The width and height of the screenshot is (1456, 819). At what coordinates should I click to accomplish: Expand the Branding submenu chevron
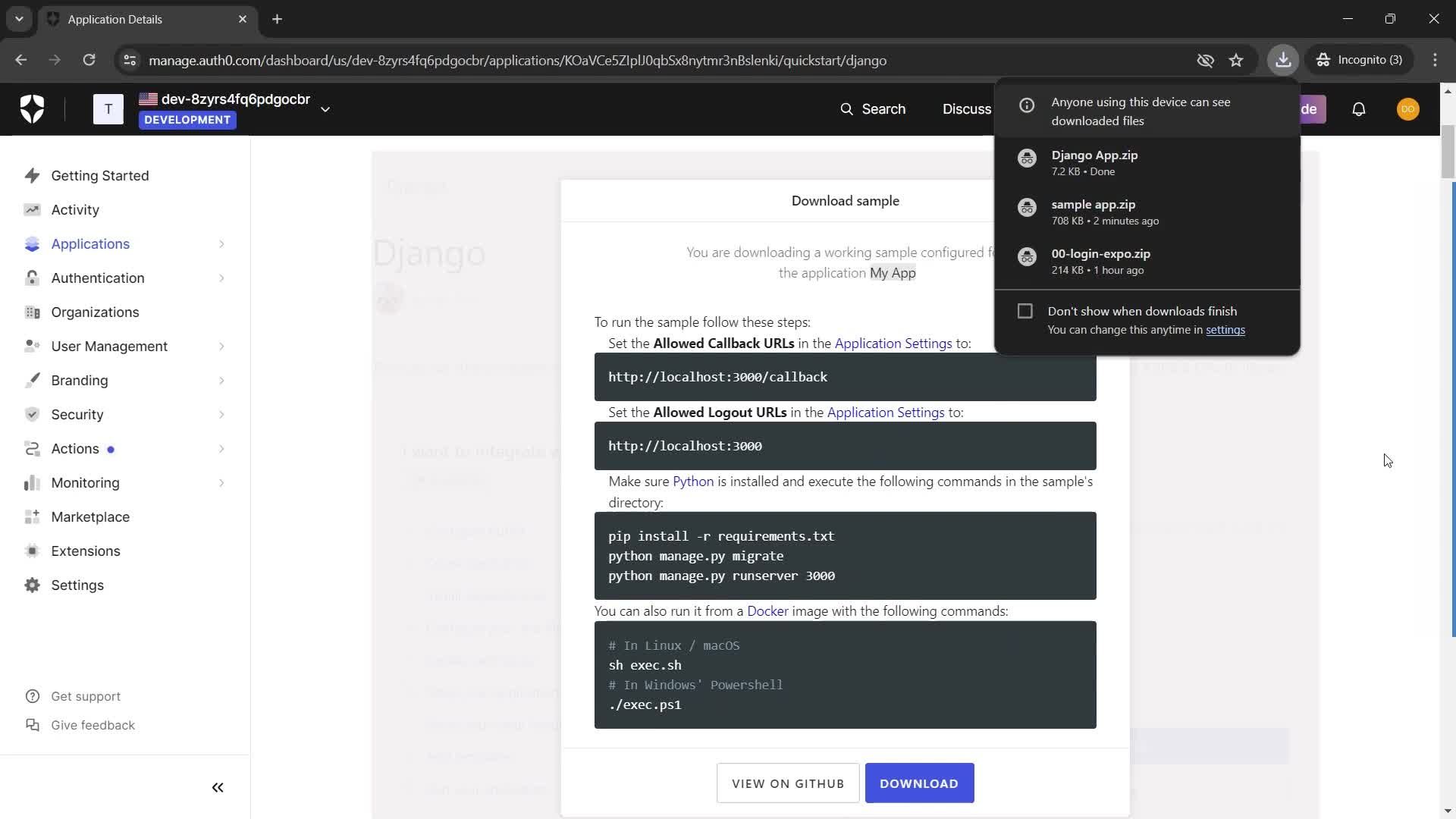pyautogui.click(x=221, y=381)
